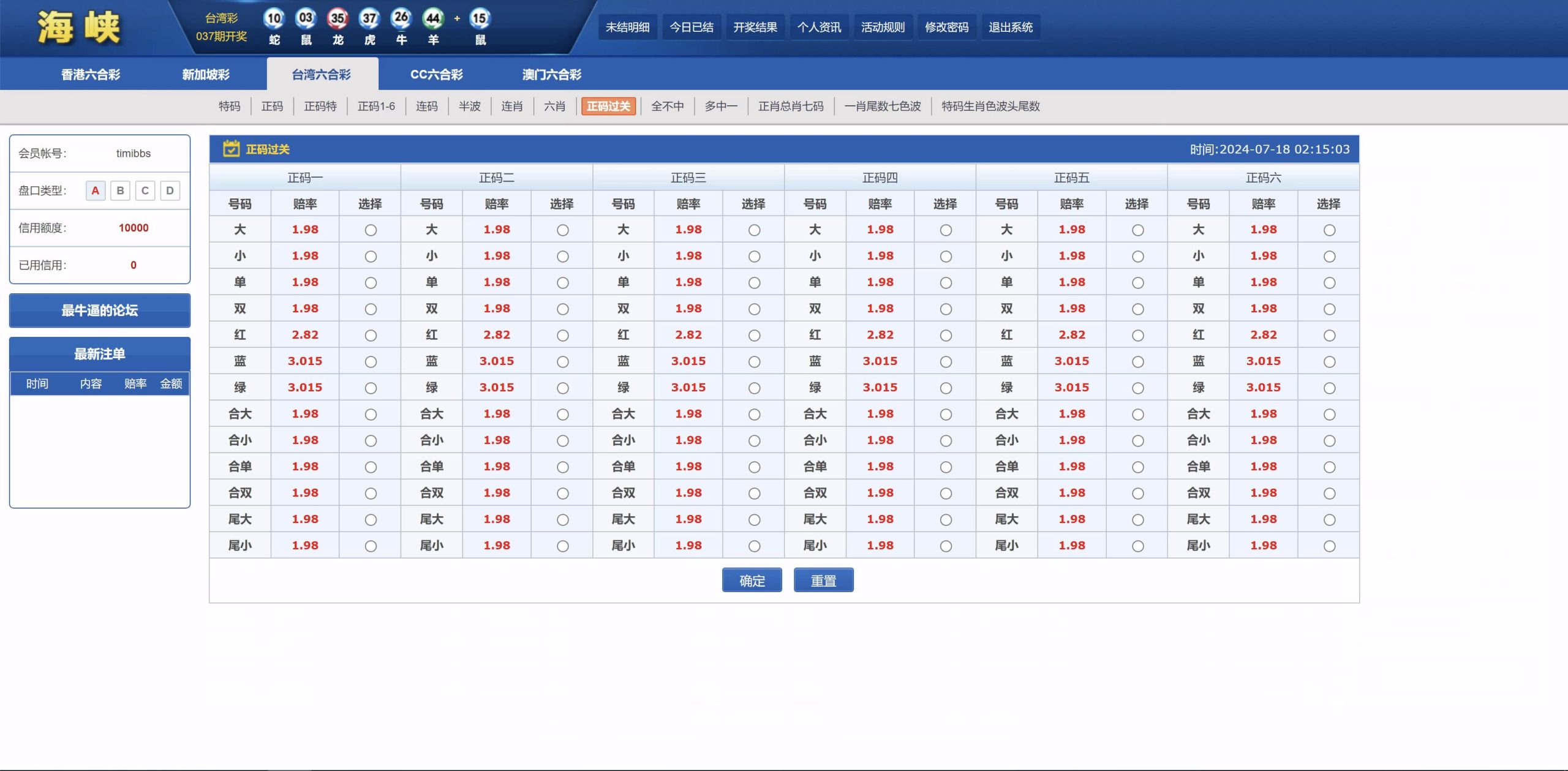The image size is (1568, 771).
Task: Open 连肖 bet type menu
Action: [x=511, y=107]
